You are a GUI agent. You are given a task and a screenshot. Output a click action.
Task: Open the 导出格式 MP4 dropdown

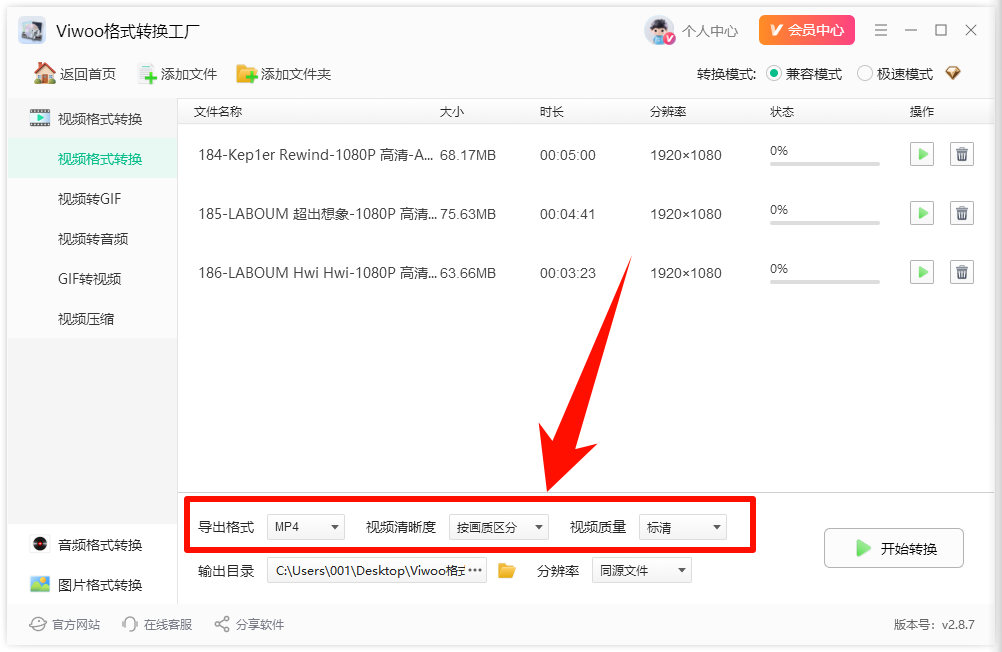click(x=305, y=527)
